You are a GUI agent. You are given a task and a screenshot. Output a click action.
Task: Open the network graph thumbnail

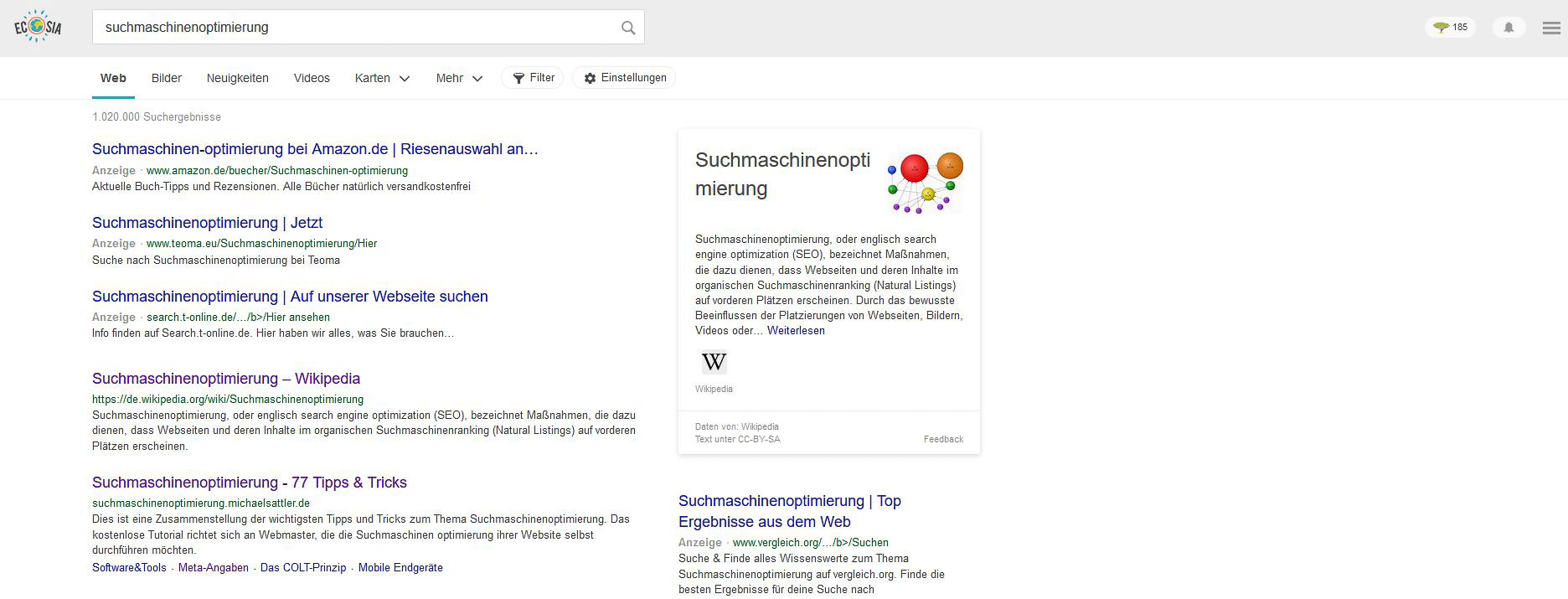click(926, 183)
